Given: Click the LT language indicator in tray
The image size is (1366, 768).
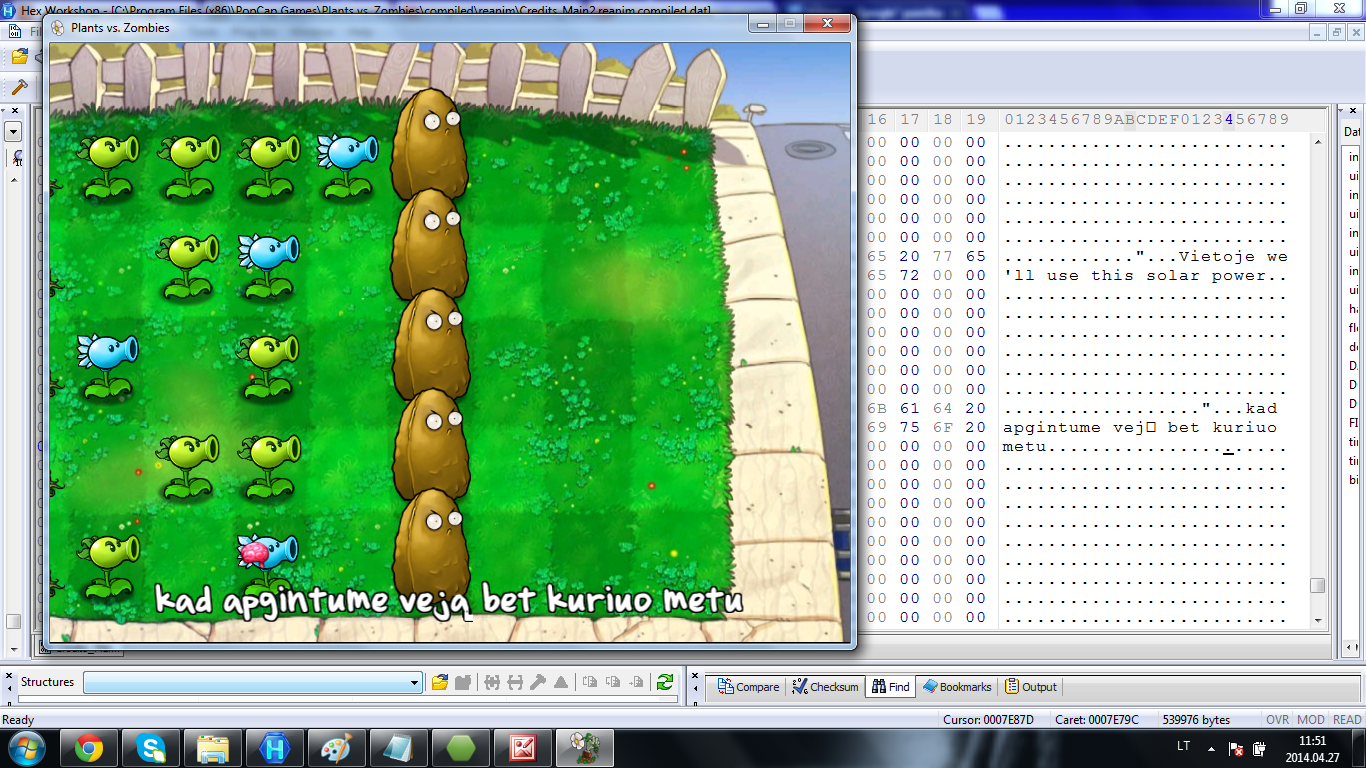Looking at the screenshot, I should click(x=1184, y=746).
